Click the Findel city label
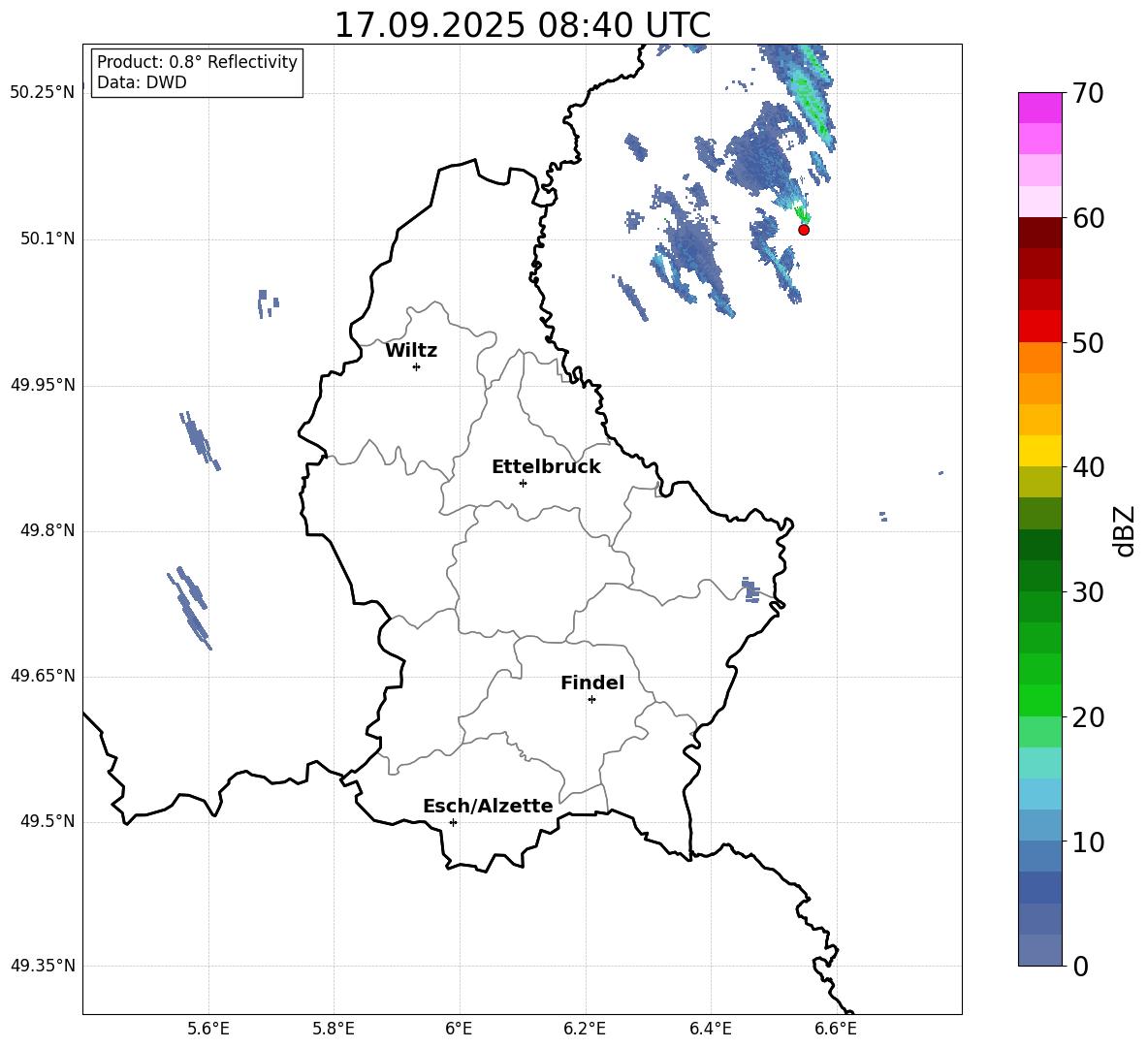 pos(592,683)
